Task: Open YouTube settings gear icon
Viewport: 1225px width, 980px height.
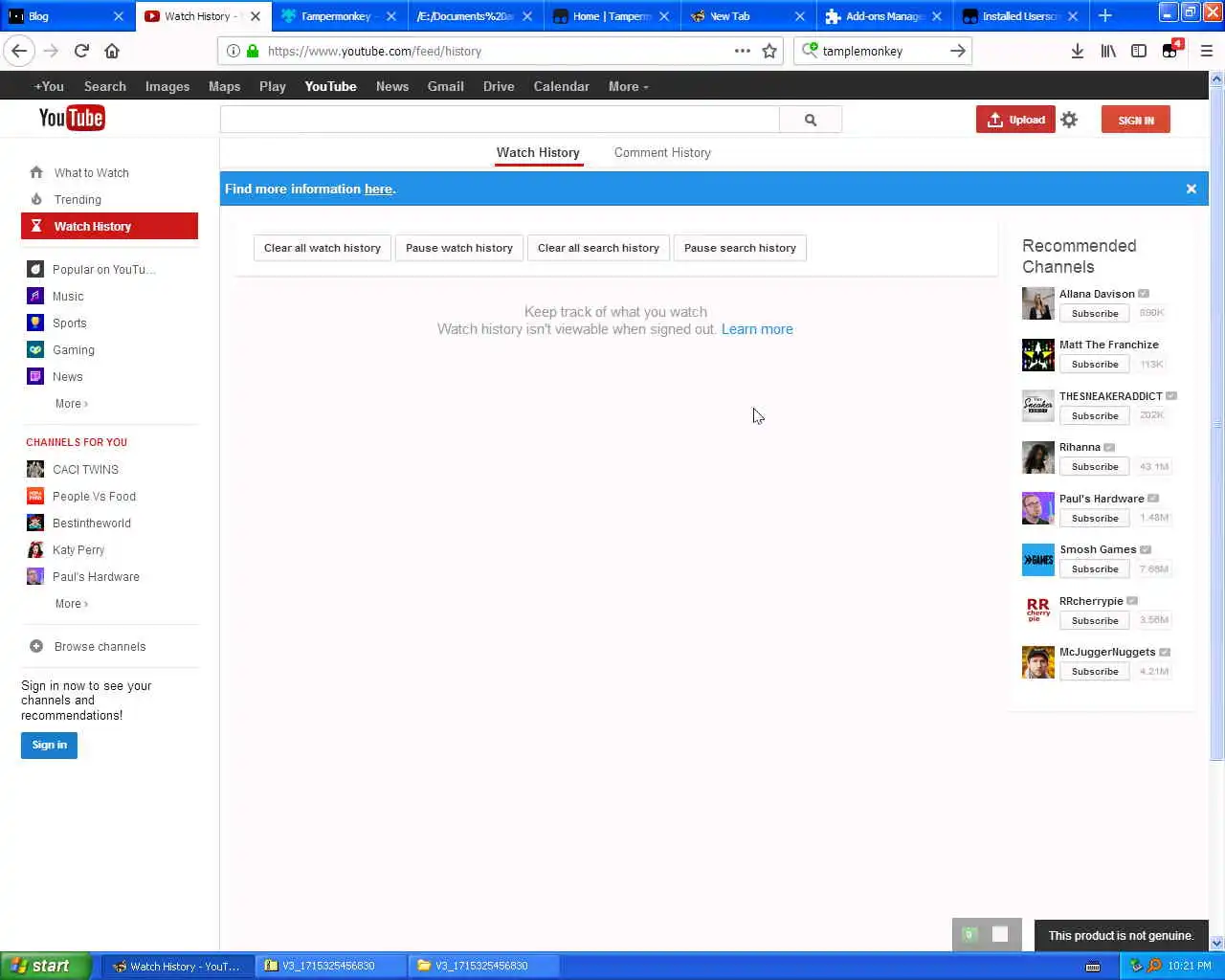Action: (1069, 120)
